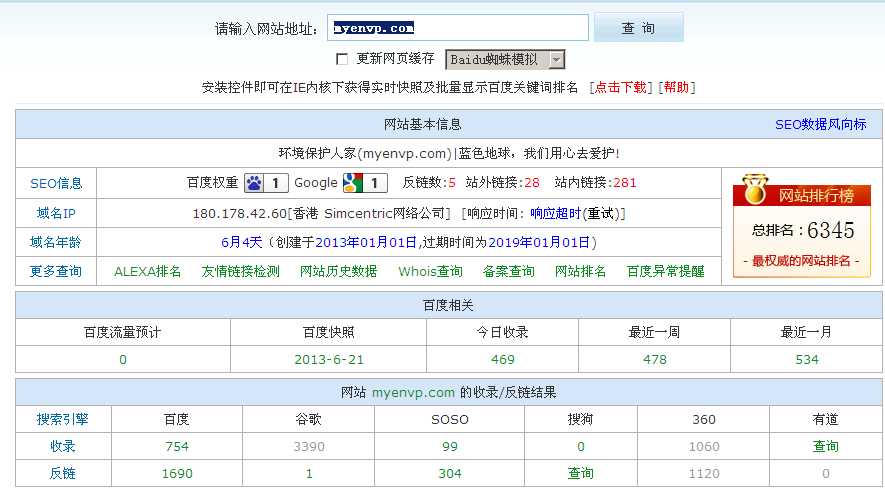Click the website address input field
The image size is (885, 489).
tap(458, 28)
